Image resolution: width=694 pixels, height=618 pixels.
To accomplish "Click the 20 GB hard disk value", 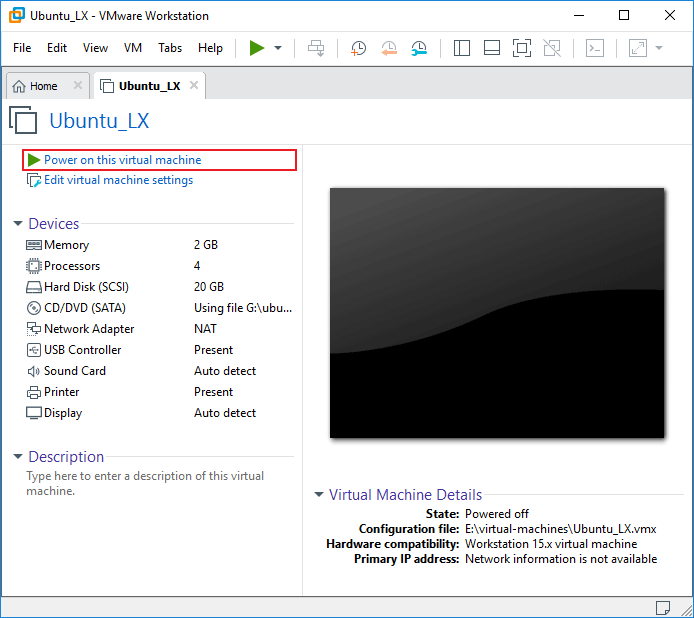I will [x=209, y=287].
